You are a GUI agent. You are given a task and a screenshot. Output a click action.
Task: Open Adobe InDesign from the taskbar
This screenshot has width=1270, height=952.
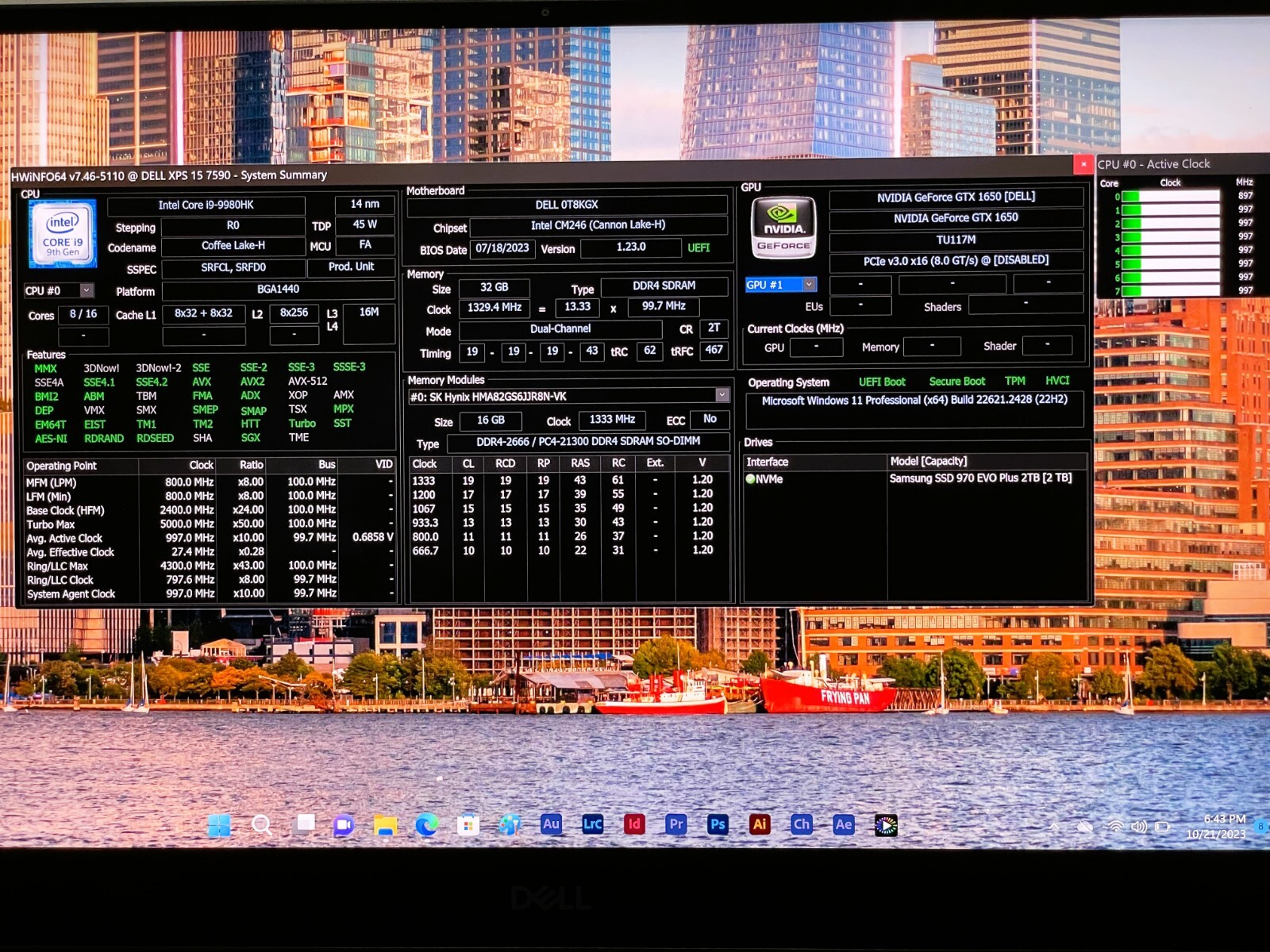634,825
